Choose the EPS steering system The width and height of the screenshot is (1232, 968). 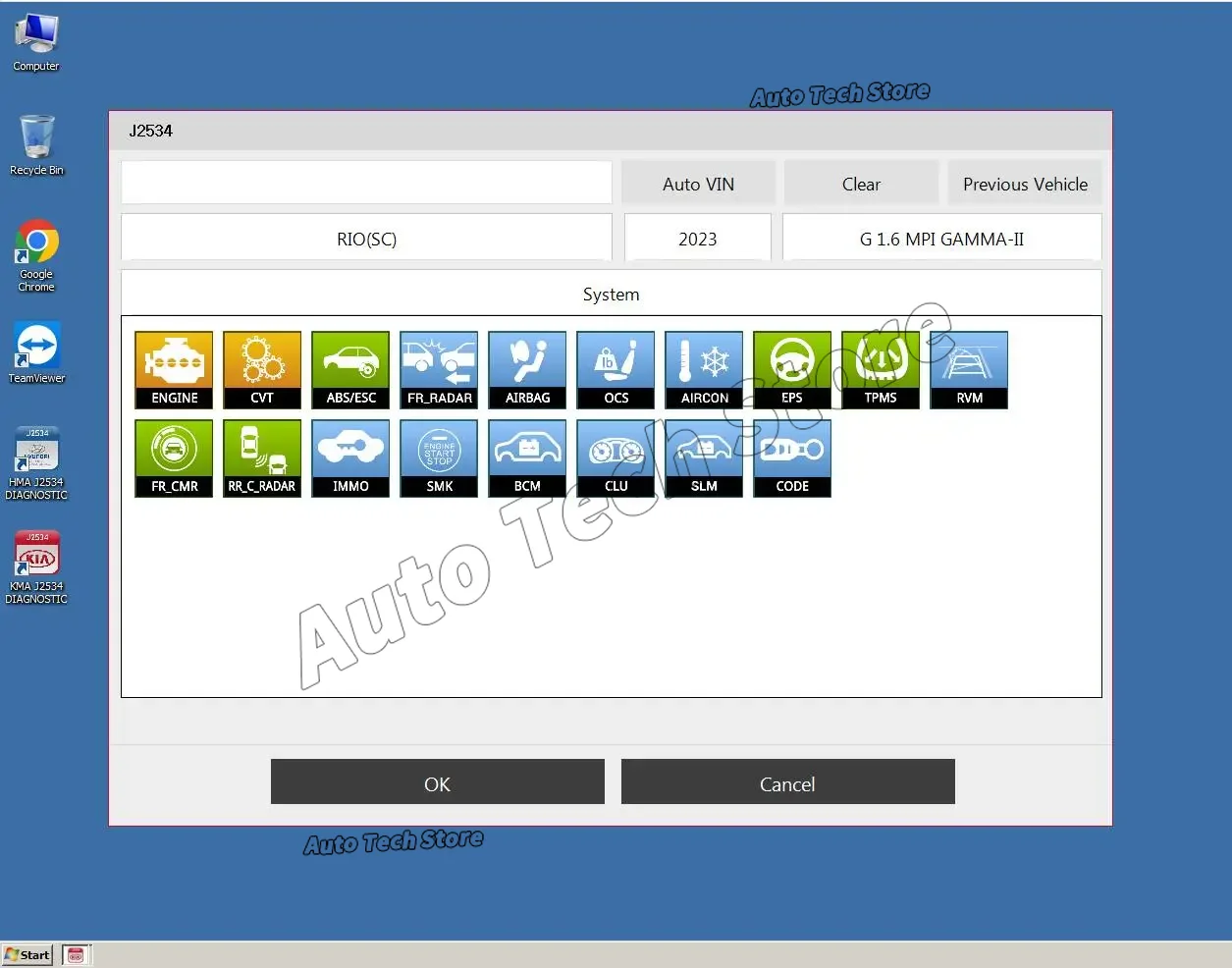click(x=792, y=369)
